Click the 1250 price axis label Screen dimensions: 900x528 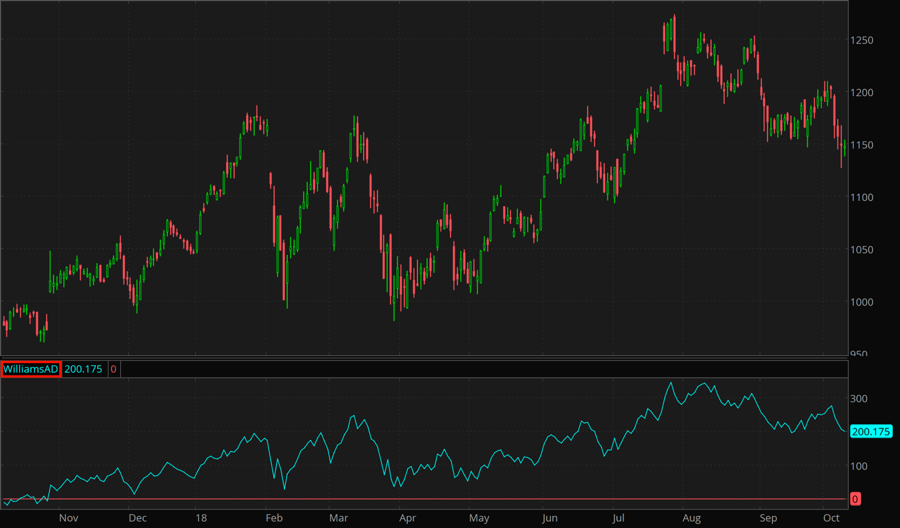863,41
